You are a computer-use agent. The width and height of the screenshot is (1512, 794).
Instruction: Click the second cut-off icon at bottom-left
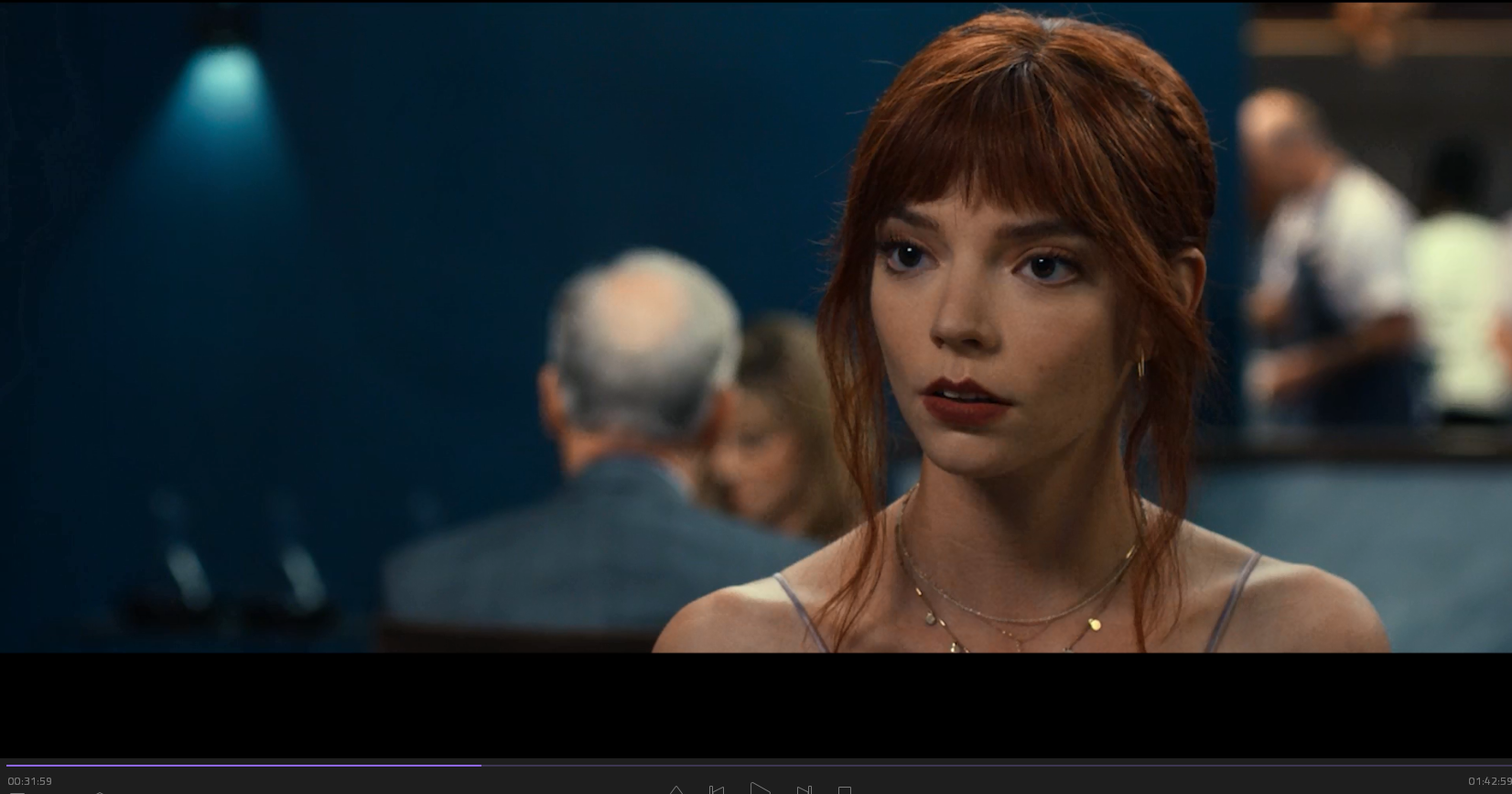click(99, 791)
